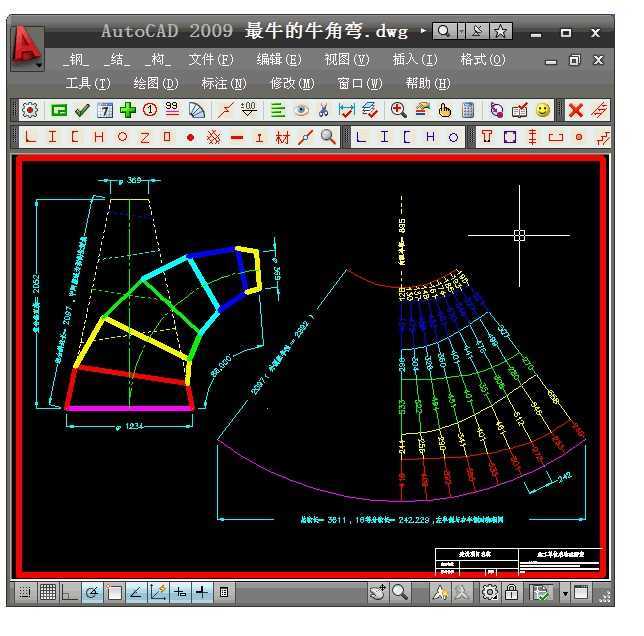Select the blue H-beam icon
The image size is (644, 636).
point(430,136)
